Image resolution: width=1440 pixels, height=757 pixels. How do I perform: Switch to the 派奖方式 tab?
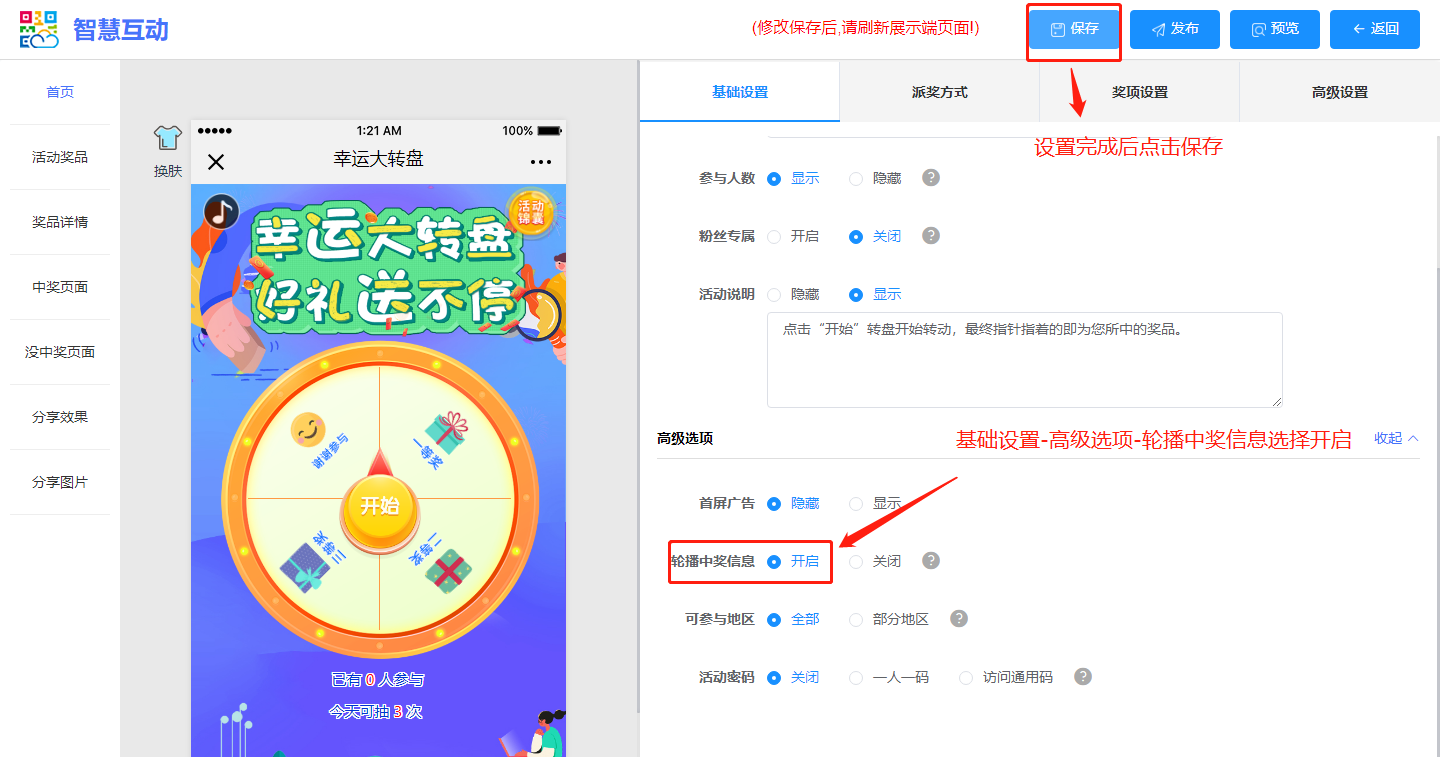(939, 92)
